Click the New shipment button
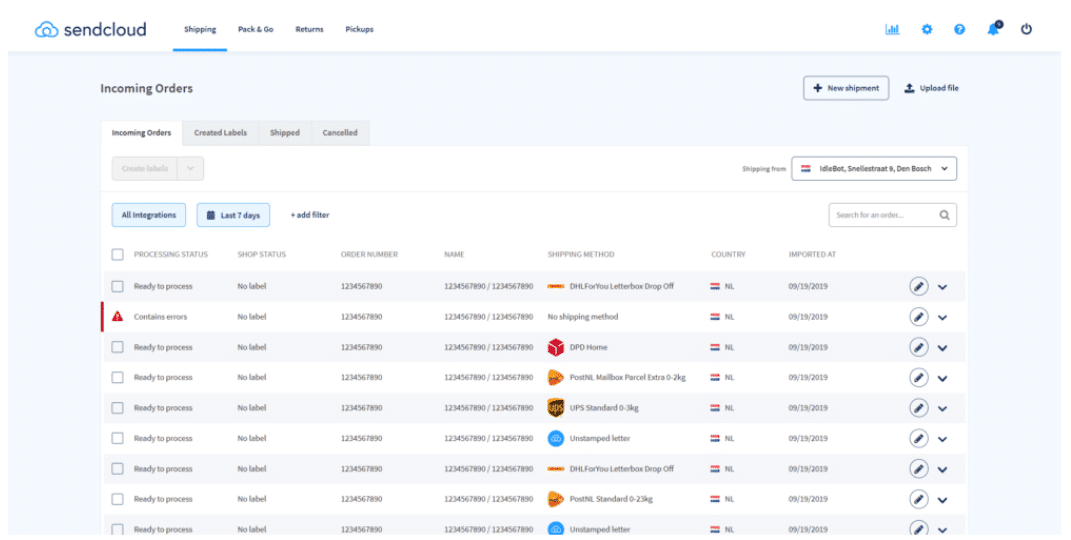The width and height of the screenshot is (1071, 540). click(x=846, y=88)
